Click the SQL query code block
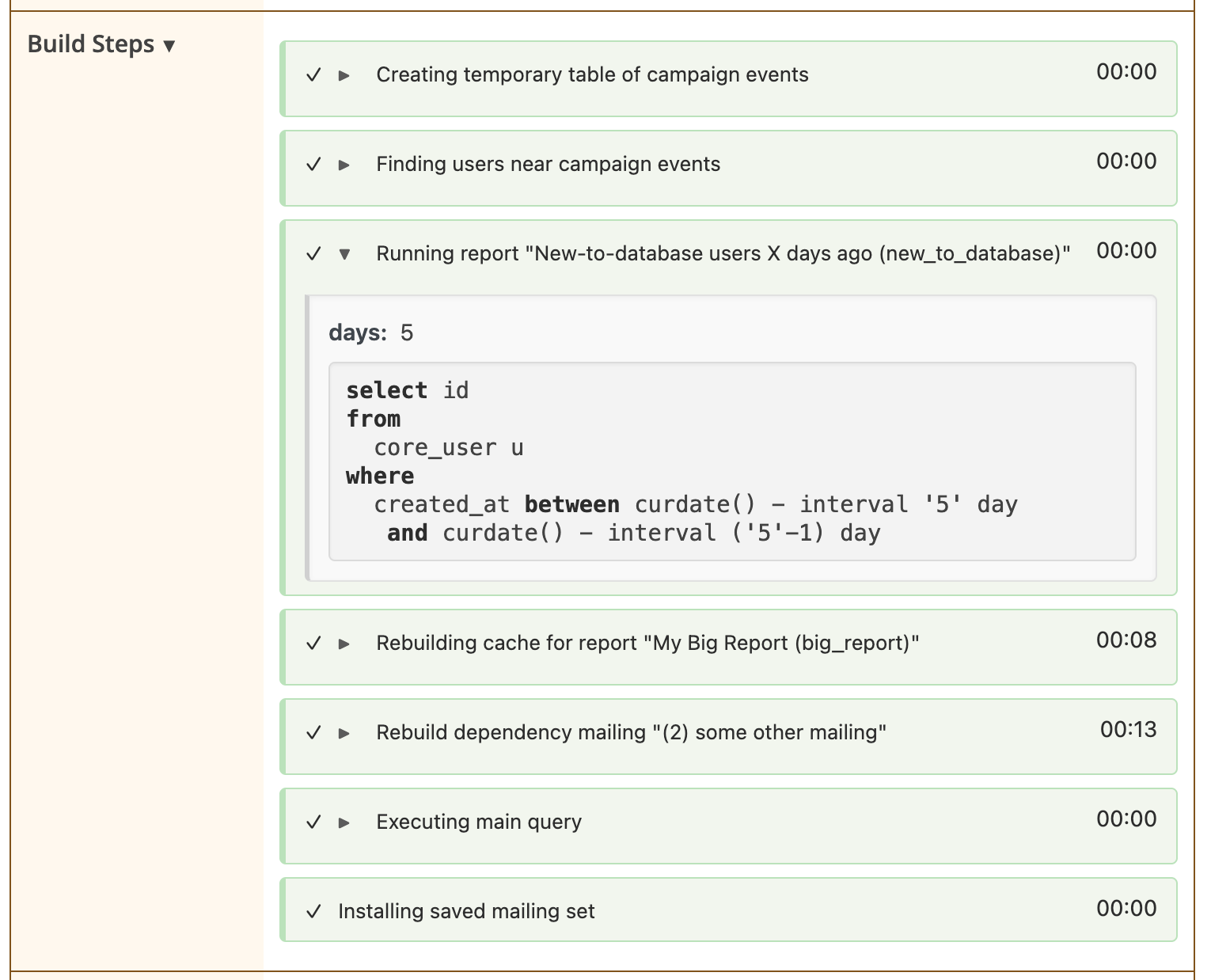The height and width of the screenshot is (980, 1211). pyautogui.click(x=732, y=462)
